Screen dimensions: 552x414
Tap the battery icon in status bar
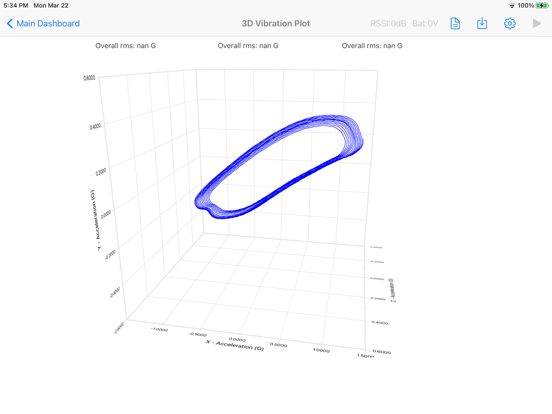pyautogui.click(x=541, y=6)
